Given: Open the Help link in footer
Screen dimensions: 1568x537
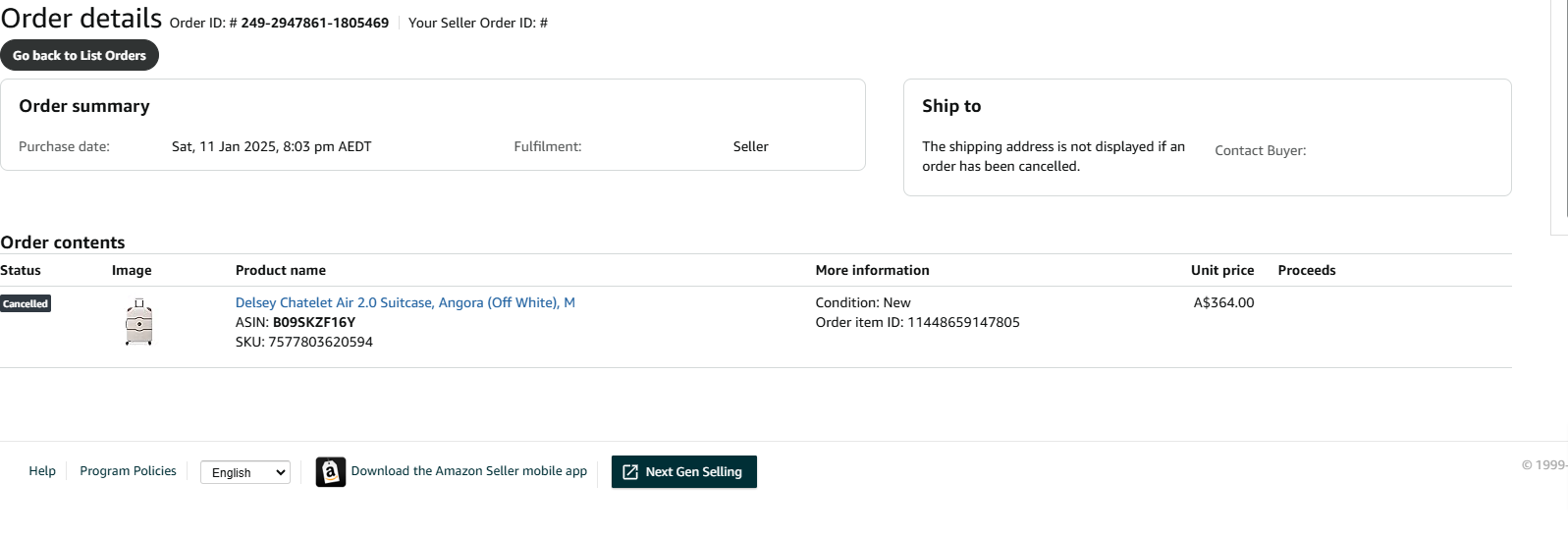Looking at the screenshot, I should click(x=42, y=471).
